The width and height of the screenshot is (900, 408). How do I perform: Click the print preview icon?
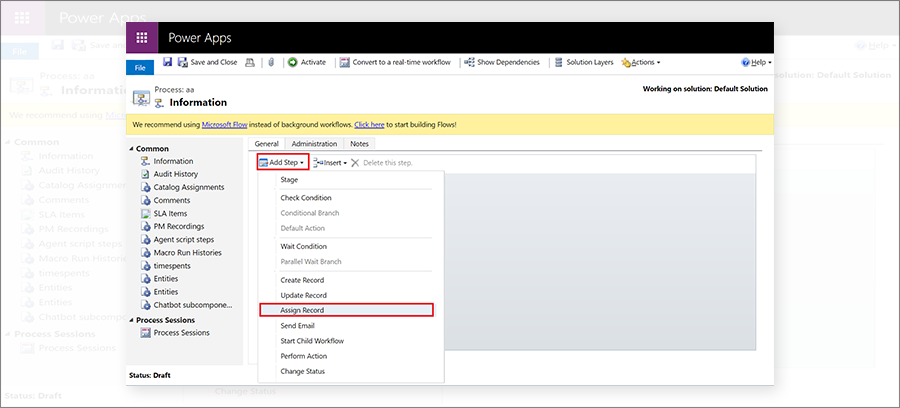tap(250, 63)
